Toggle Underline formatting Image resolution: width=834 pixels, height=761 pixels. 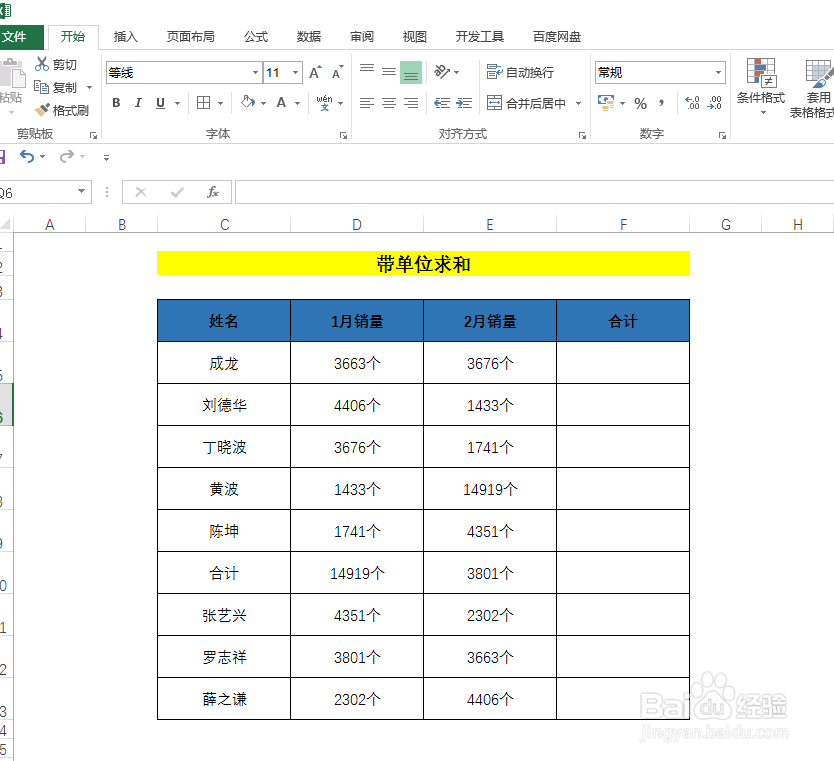pos(158,102)
